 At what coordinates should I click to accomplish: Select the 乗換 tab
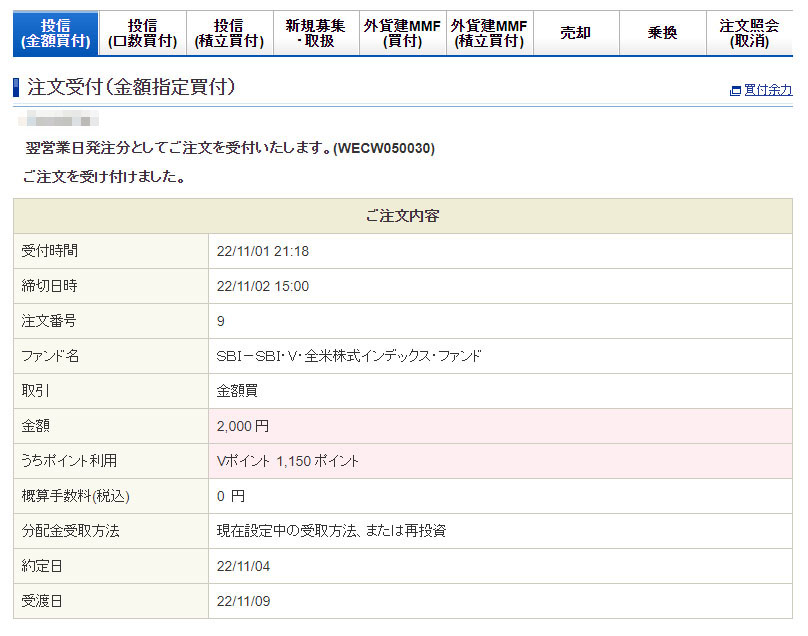point(662,33)
